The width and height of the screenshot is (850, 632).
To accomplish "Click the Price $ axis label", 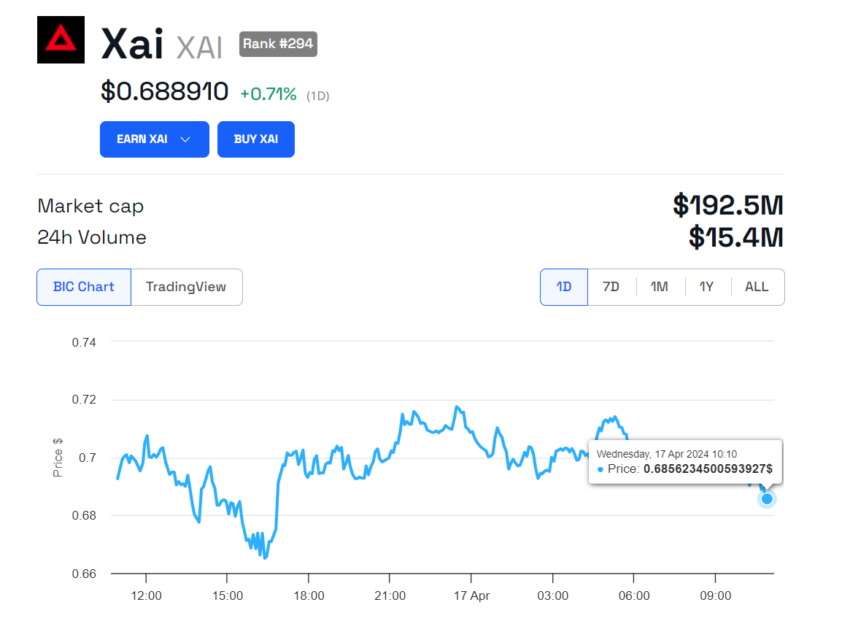I will 57,458.
